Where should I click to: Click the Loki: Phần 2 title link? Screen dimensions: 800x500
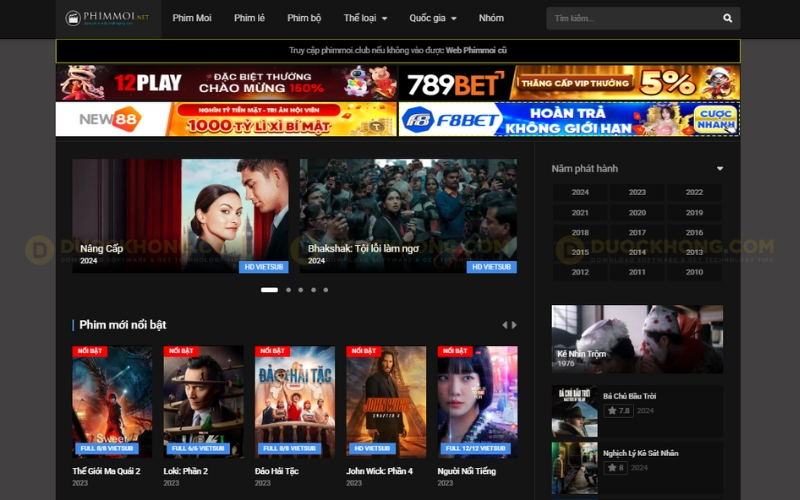pyautogui.click(x=186, y=471)
